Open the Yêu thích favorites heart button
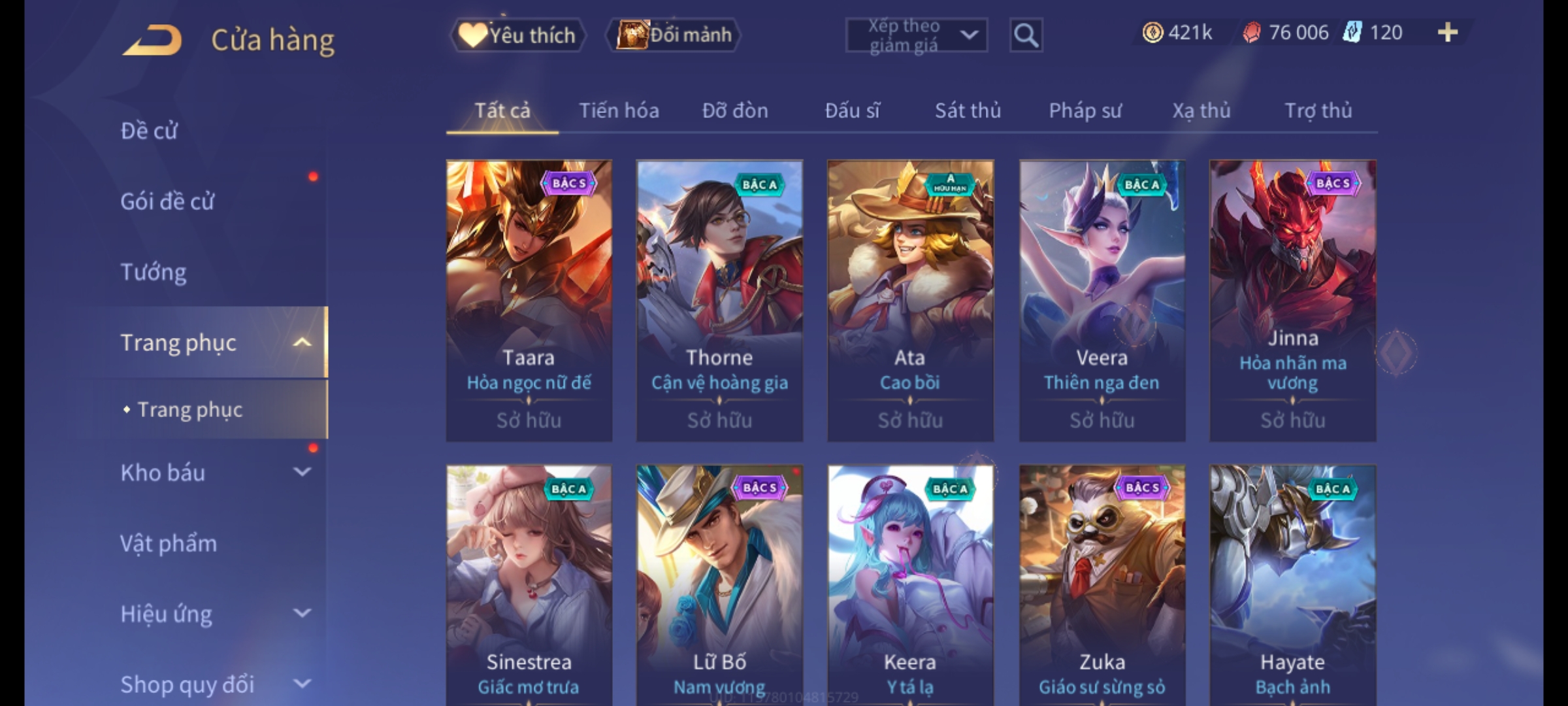This screenshot has width=1568, height=706. [x=517, y=35]
